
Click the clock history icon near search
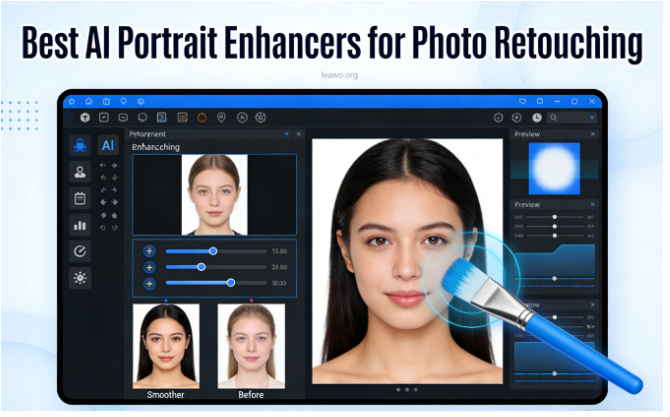pyautogui.click(x=537, y=117)
